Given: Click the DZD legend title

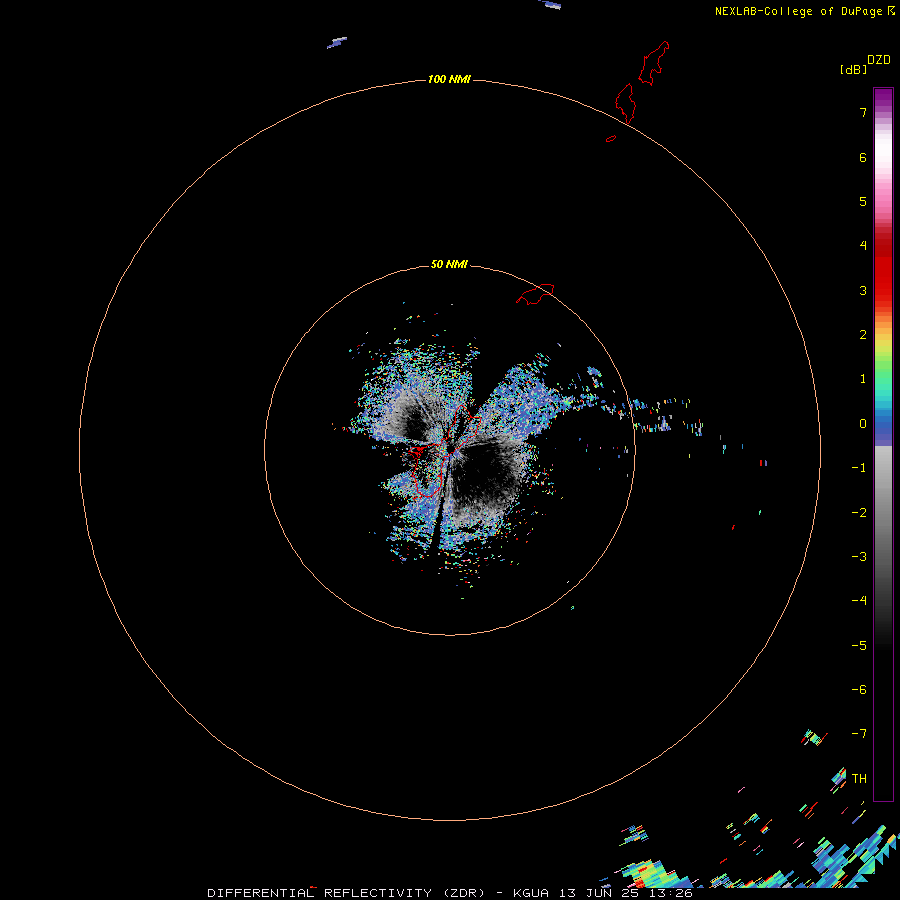Looking at the screenshot, I should (x=879, y=60).
